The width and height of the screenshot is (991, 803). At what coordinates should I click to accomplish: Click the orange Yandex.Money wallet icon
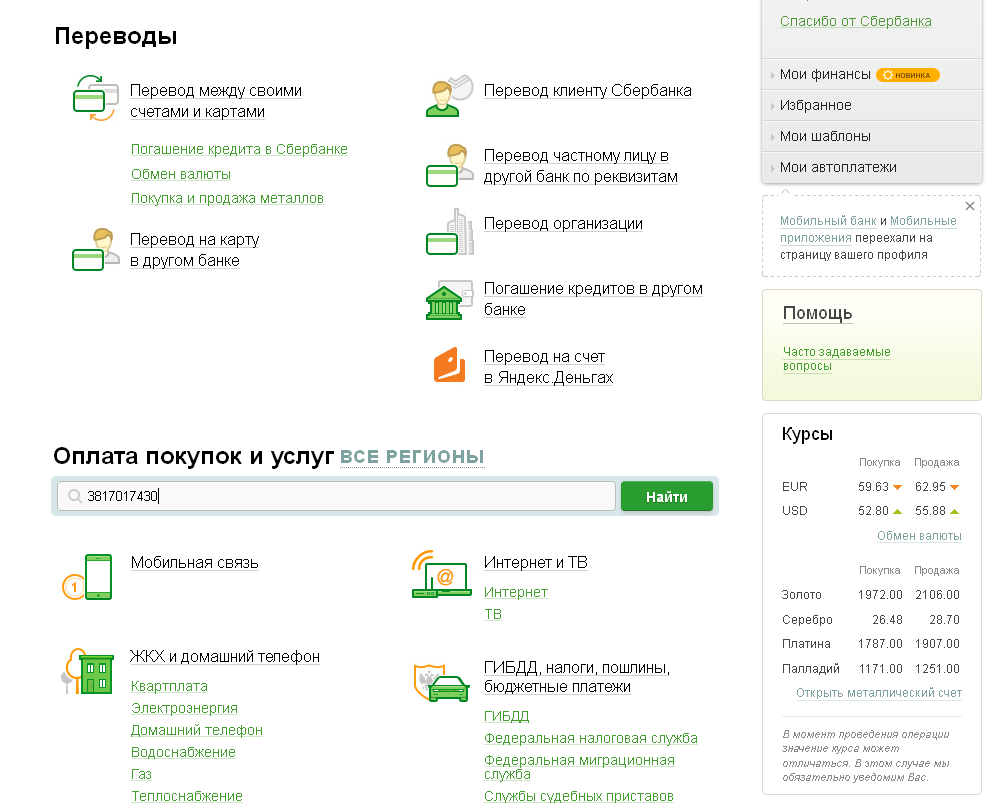pyautogui.click(x=449, y=365)
